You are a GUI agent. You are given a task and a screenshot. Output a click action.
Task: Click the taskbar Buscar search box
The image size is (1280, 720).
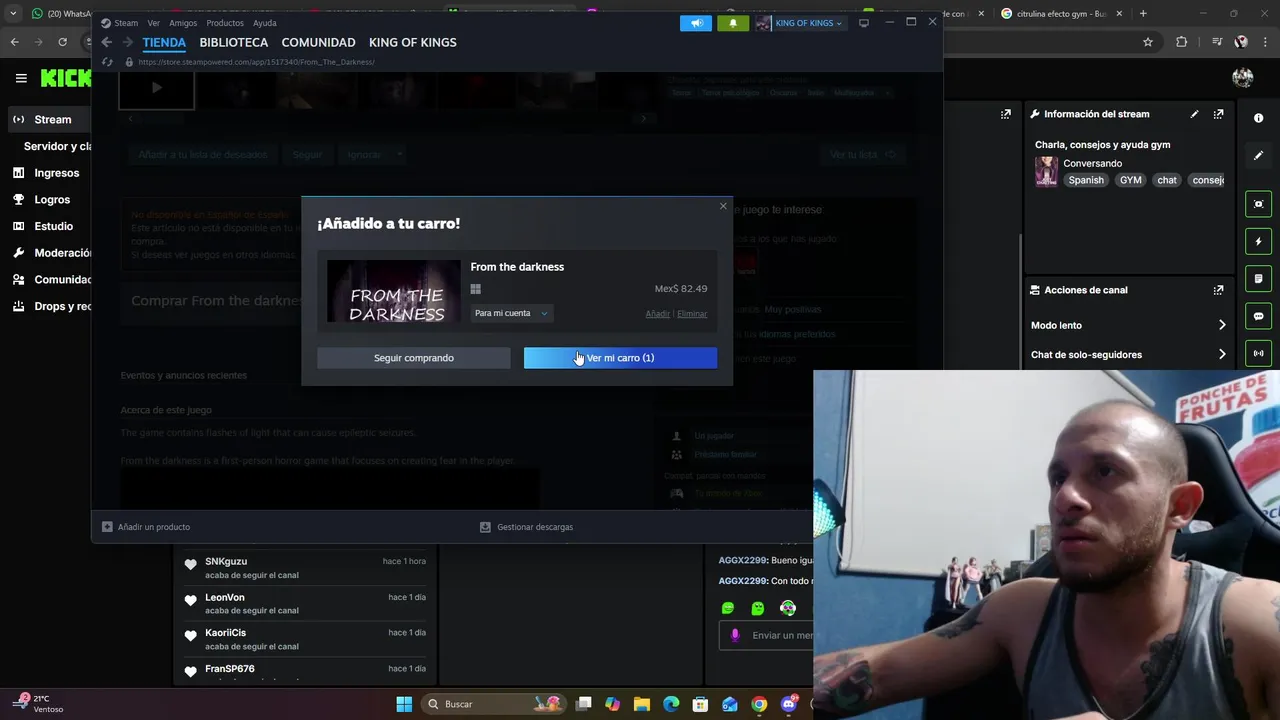pyautogui.click(x=492, y=704)
